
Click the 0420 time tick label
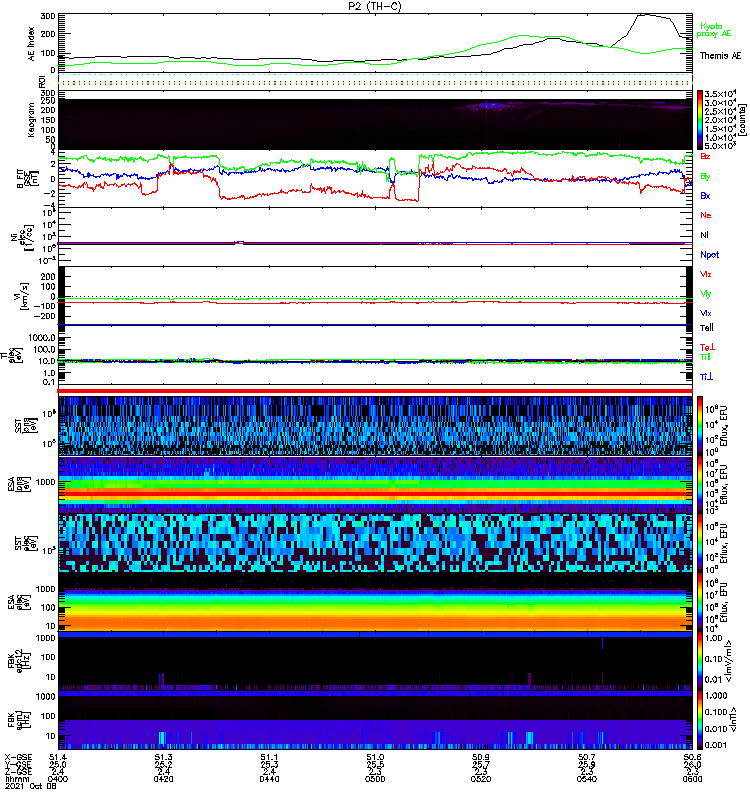(x=163, y=779)
